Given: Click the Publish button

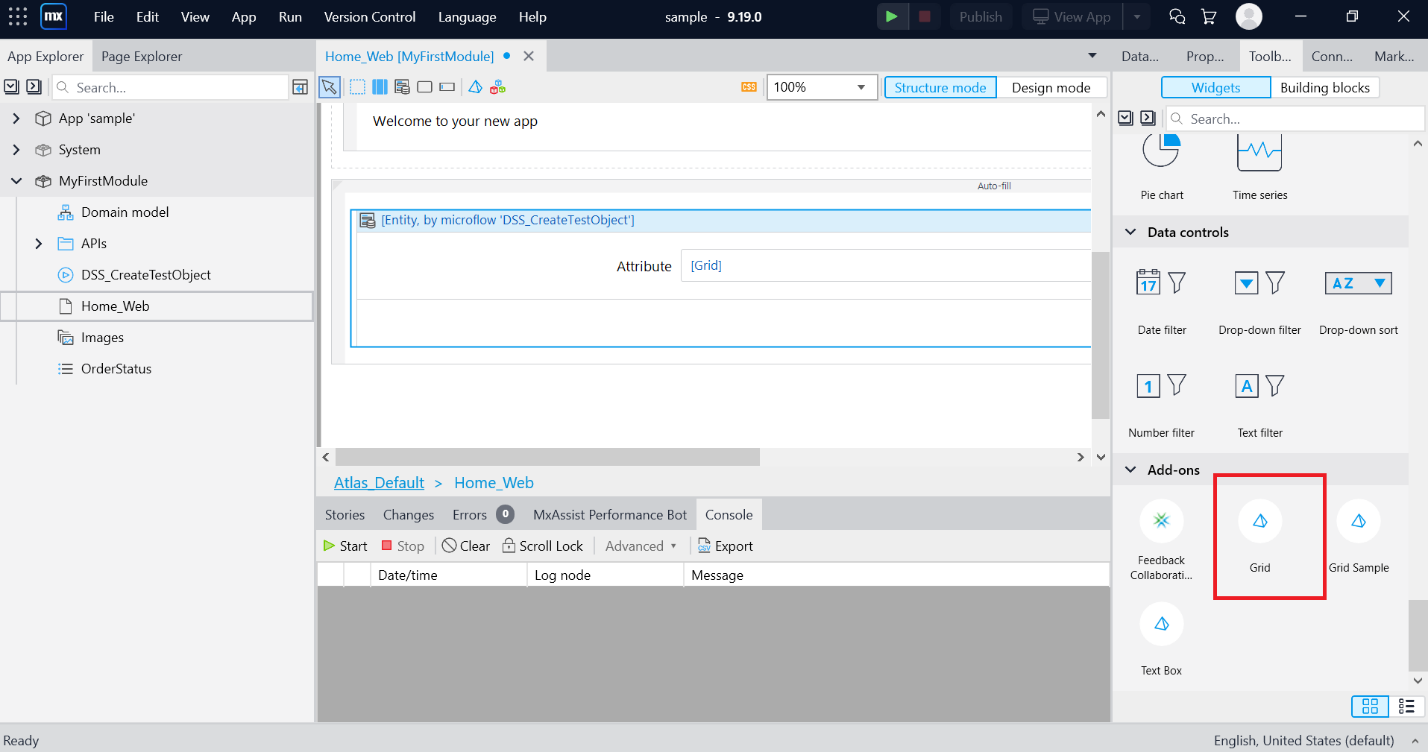Looking at the screenshot, I should [x=981, y=17].
